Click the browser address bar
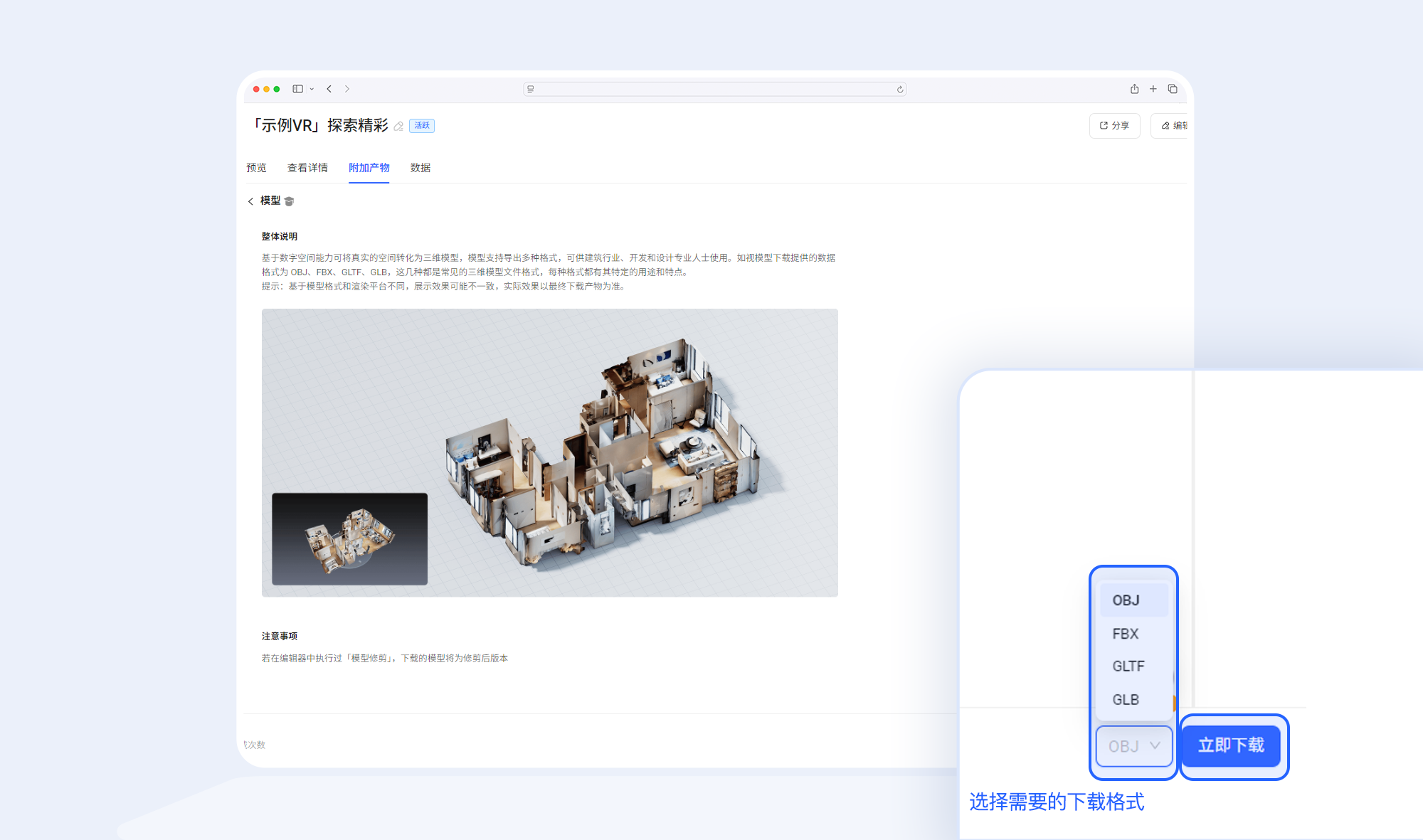Viewport: 1423px width, 840px height. click(x=714, y=89)
